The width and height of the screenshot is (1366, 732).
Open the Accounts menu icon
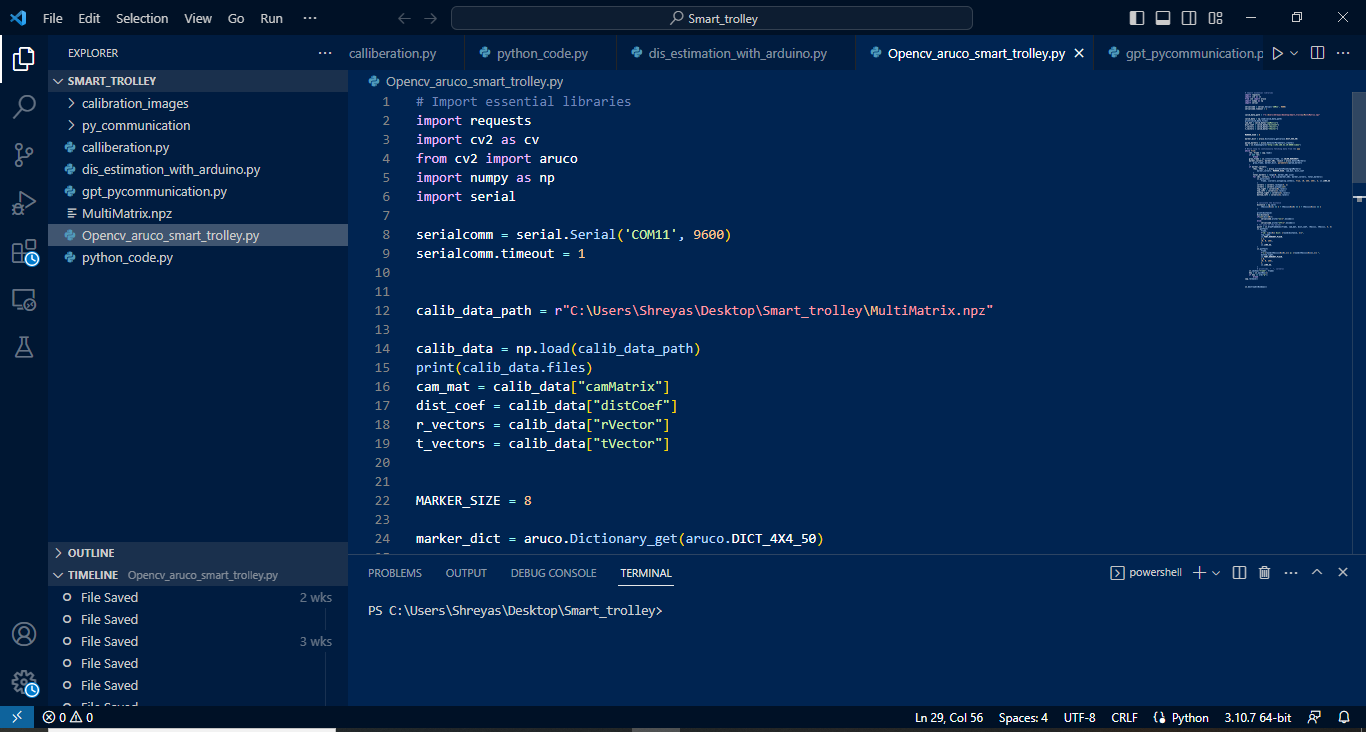point(24,634)
